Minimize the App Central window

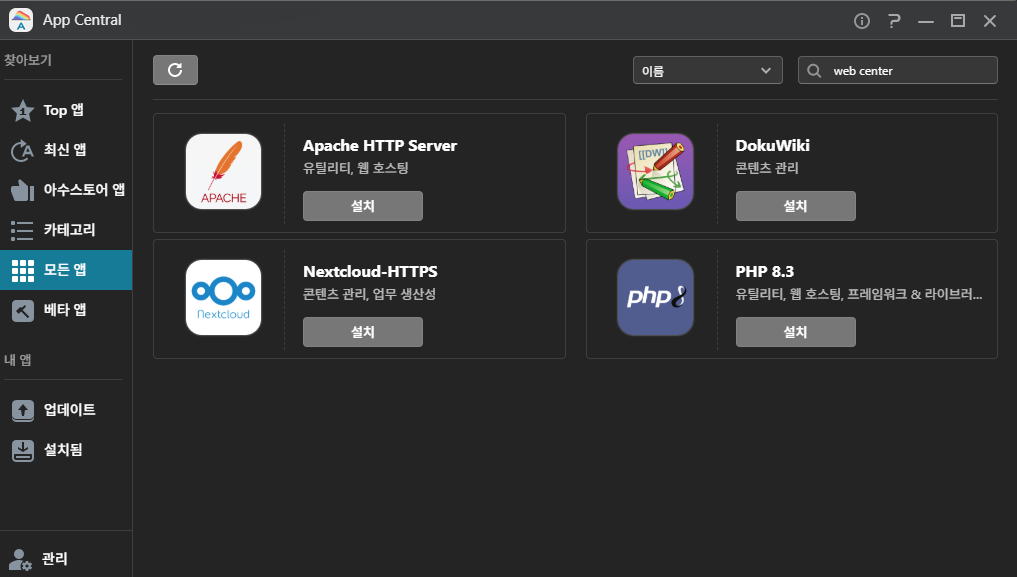click(926, 21)
